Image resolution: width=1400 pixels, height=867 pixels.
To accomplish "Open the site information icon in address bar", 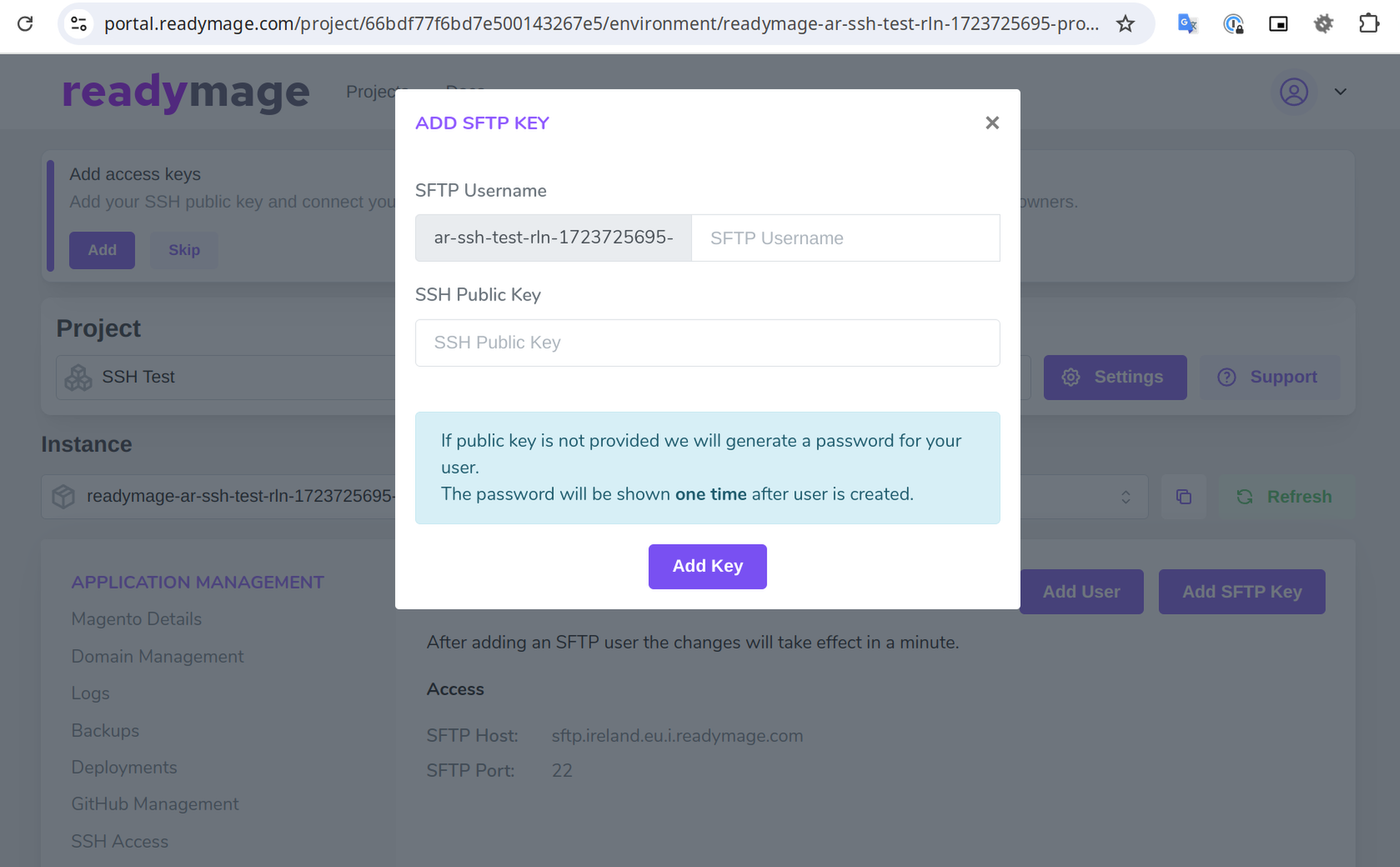I will [x=79, y=24].
